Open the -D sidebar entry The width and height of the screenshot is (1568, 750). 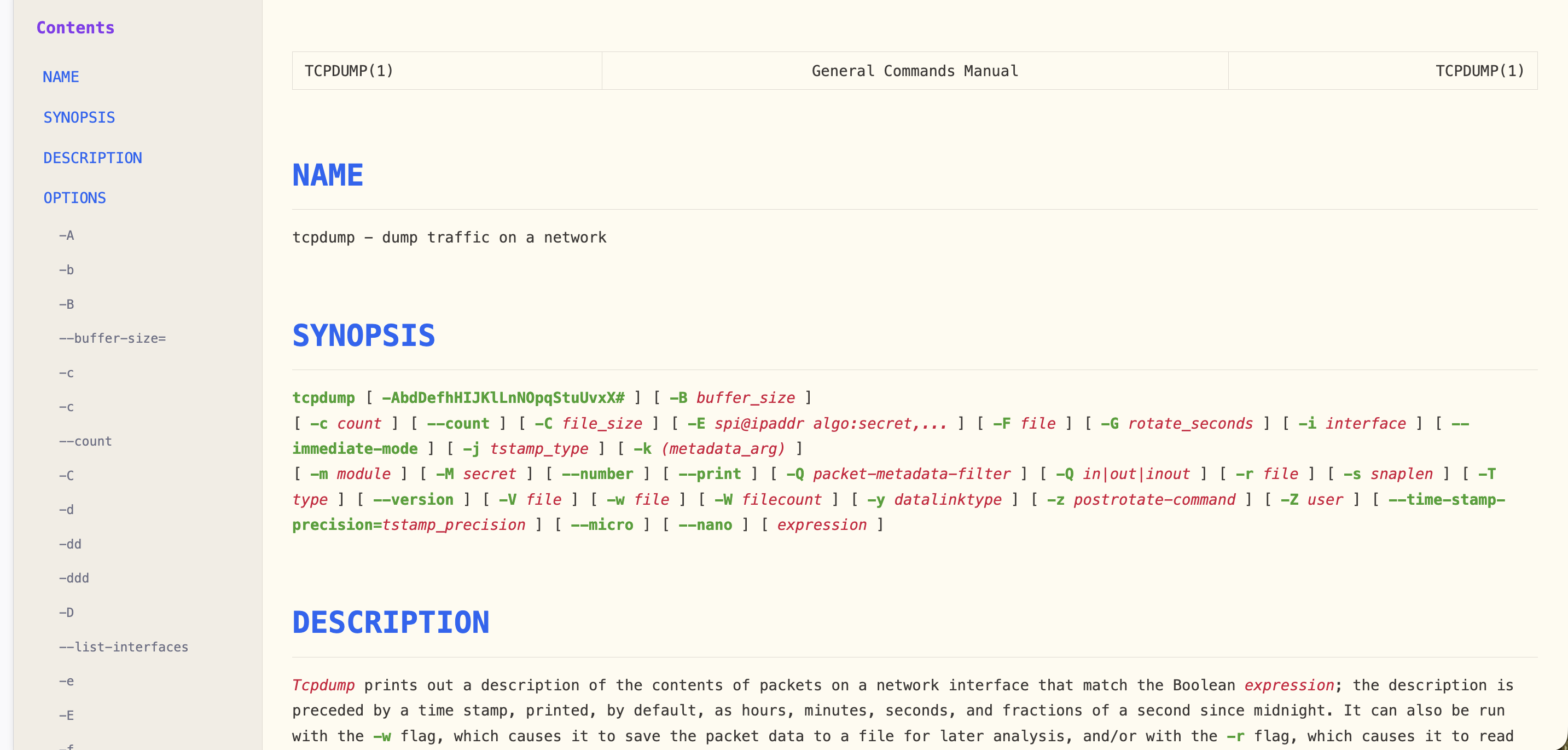(x=66, y=612)
